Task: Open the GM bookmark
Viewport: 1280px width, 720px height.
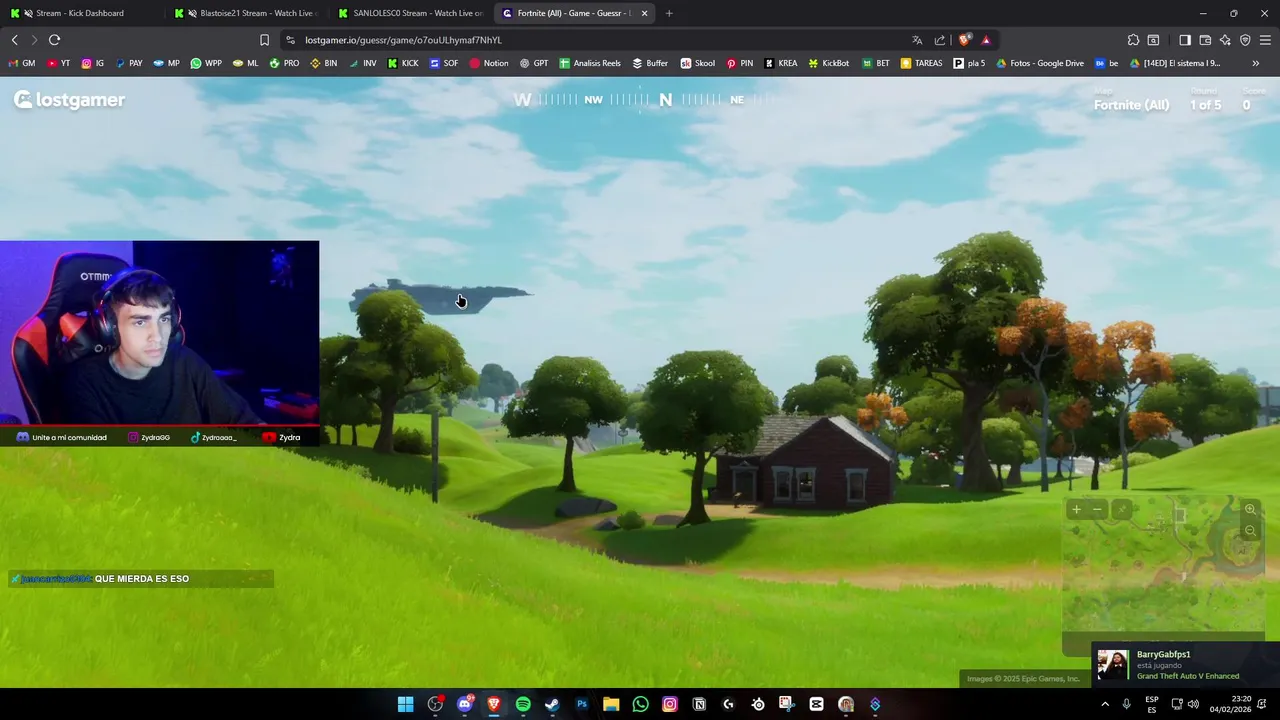Action: 21,63
